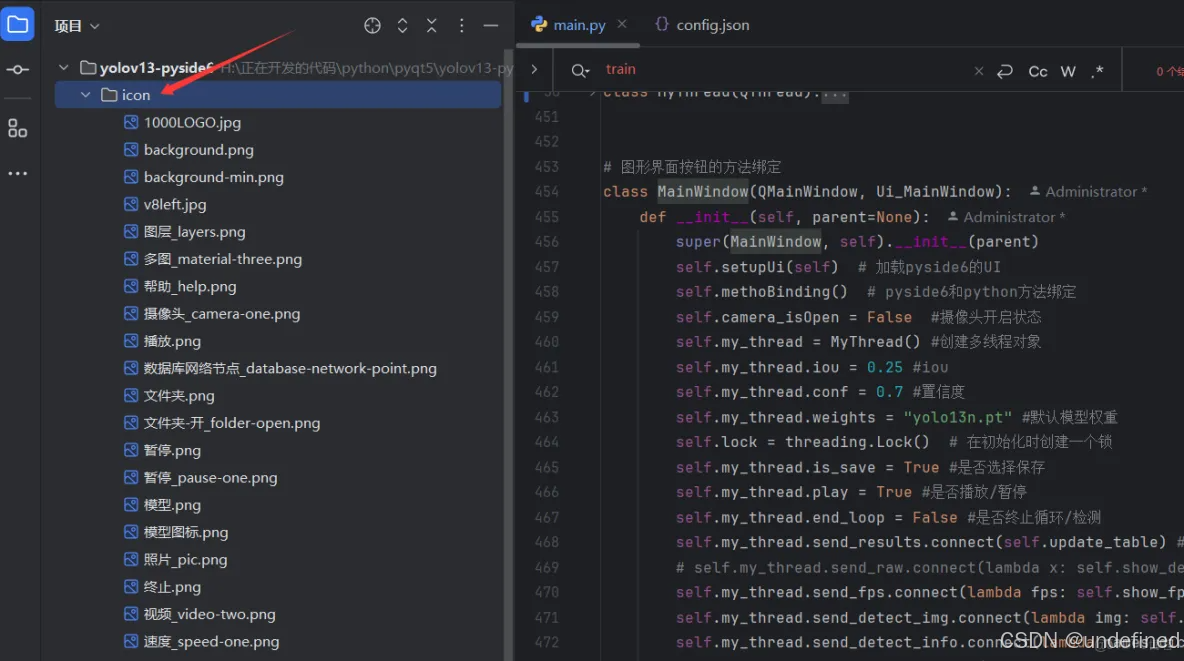This screenshot has width=1184, height=661.
Task: Click Administrator author hint on line 455
Action: coord(1007,217)
